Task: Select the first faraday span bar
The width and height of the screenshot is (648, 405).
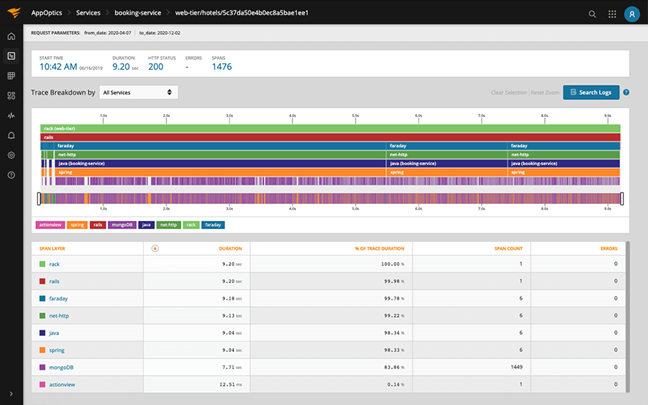Action: [219, 146]
